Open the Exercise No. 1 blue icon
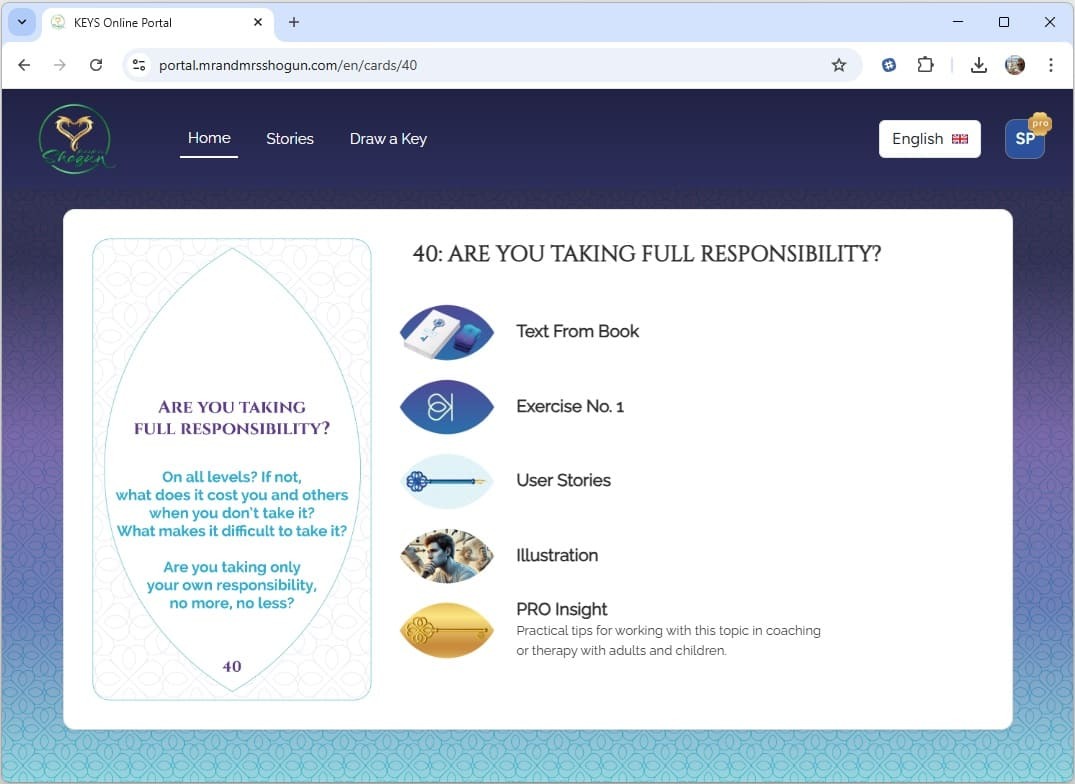Viewport: 1075px width, 784px height. click(x=446, y=407)
